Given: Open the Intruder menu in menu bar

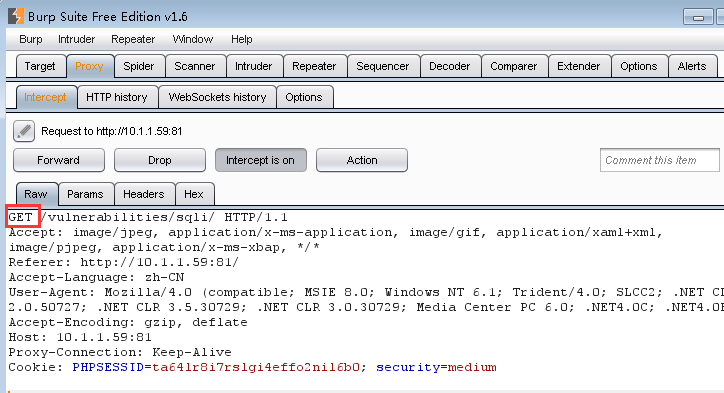Looking at the screenshot, I should pyautogui.click(x=77, y=39).
